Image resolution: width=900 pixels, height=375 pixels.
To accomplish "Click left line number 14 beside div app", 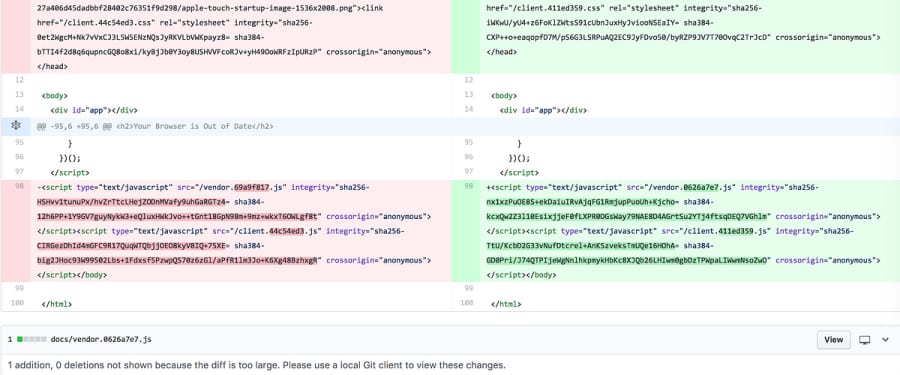I will 20,109.
